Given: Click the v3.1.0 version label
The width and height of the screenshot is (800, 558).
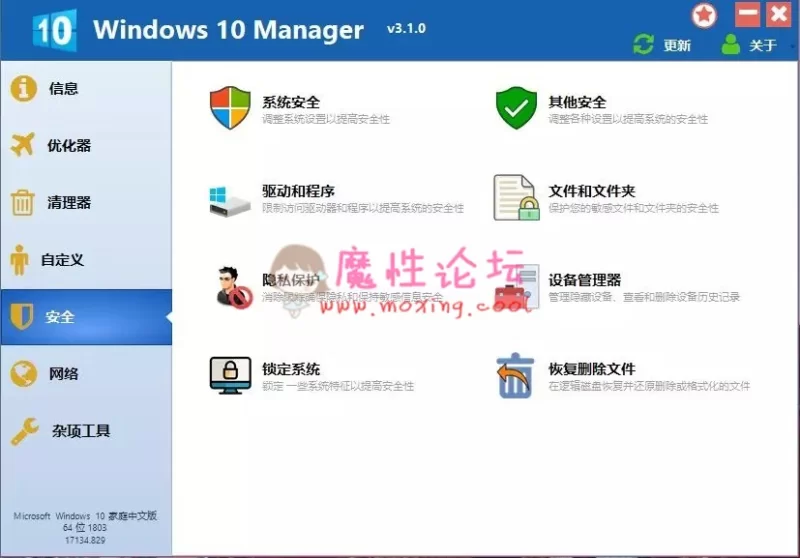Looking at the screenshot, I should click(x=406, y=29).
